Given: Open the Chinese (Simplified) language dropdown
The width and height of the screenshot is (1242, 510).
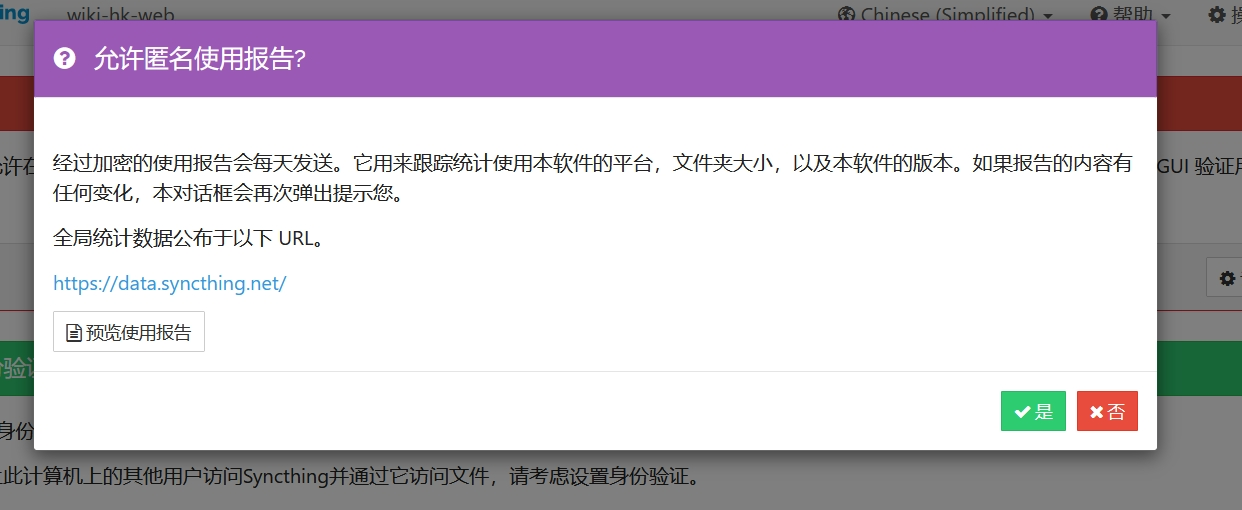Looking at the screenshot, I should click(945, 15).
